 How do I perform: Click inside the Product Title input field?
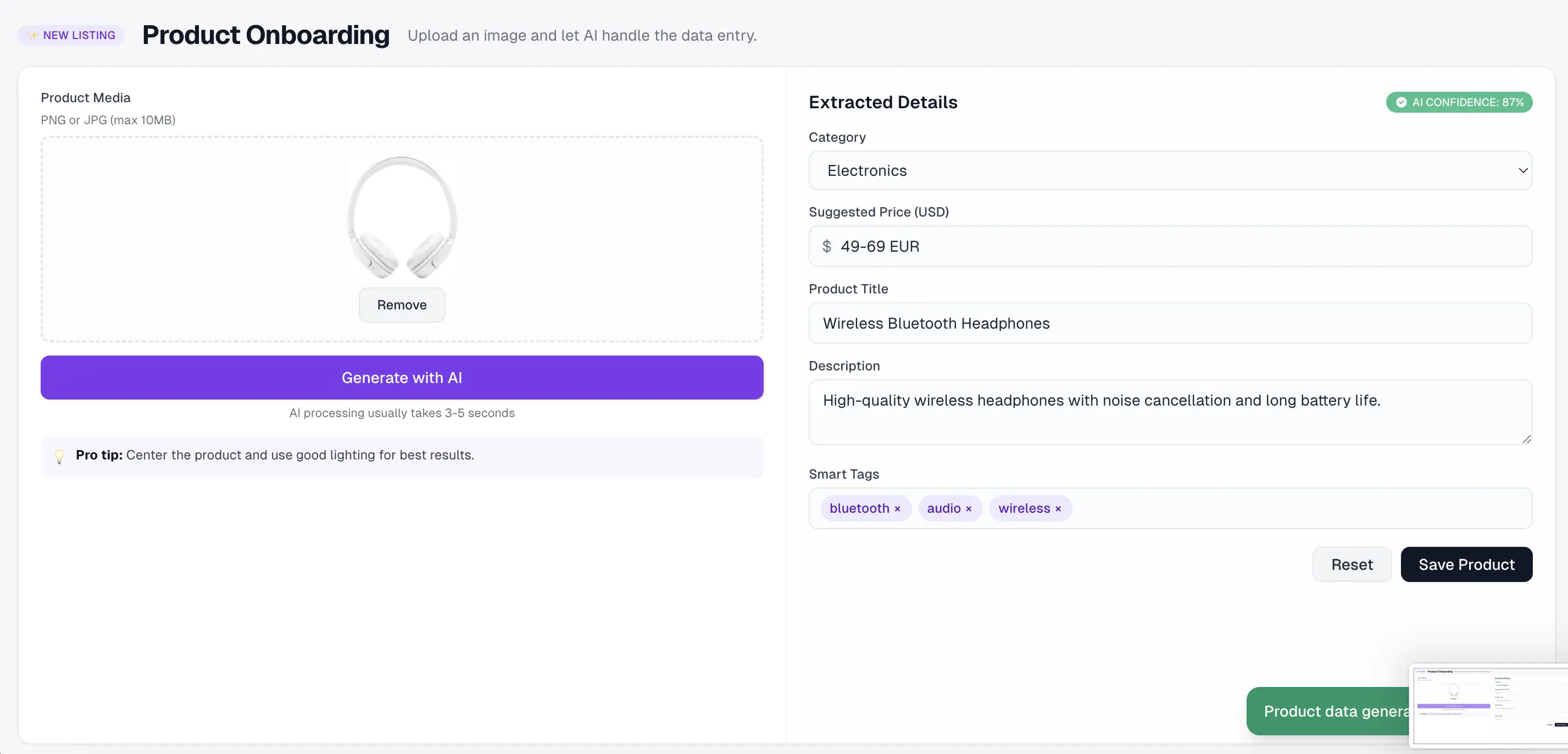click(x=1169, y=323)
